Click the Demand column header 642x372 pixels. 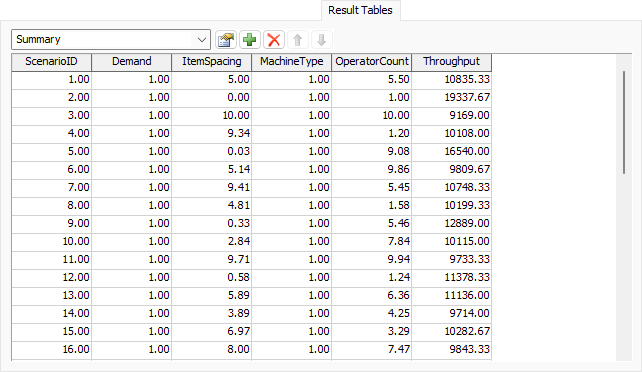pos(131,62)
